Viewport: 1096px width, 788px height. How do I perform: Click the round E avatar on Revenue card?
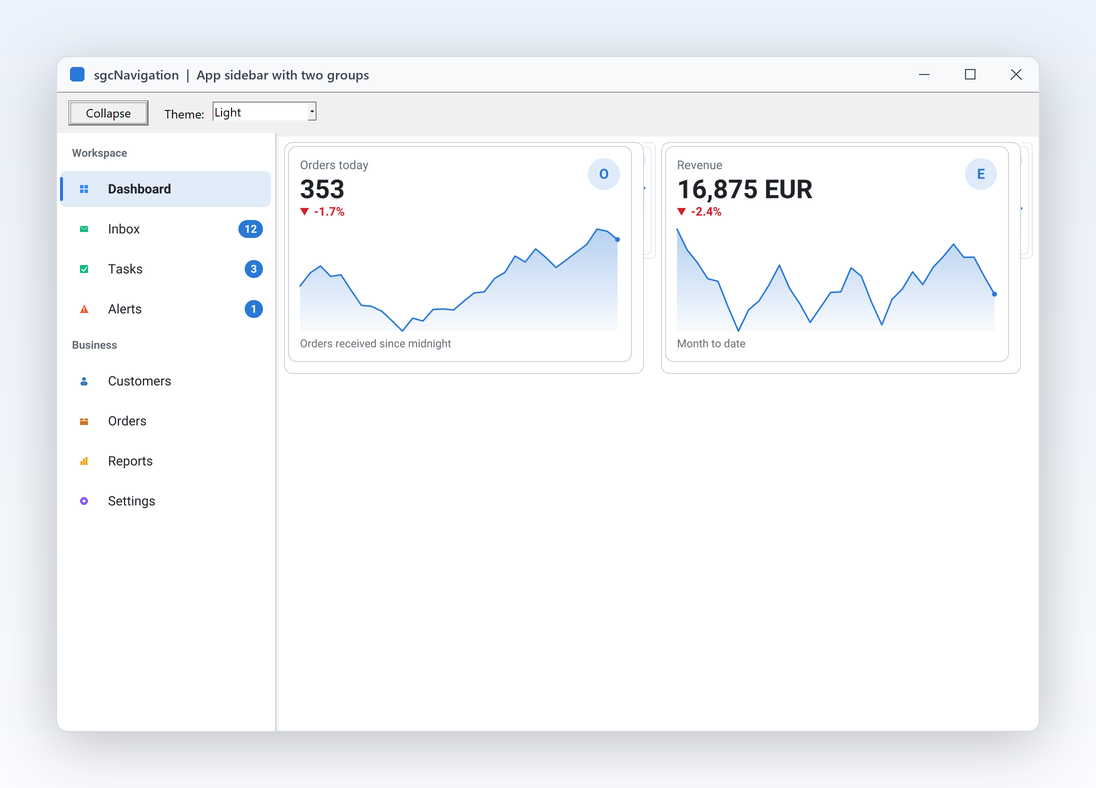click(981, 174)
